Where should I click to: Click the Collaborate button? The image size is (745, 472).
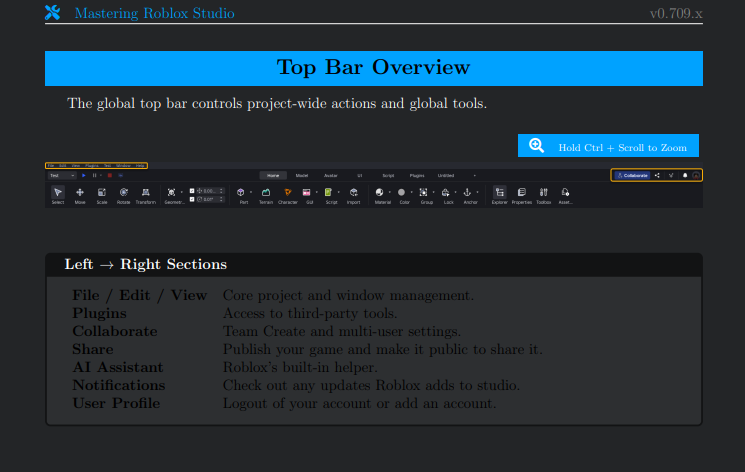[x=632, y=175]
